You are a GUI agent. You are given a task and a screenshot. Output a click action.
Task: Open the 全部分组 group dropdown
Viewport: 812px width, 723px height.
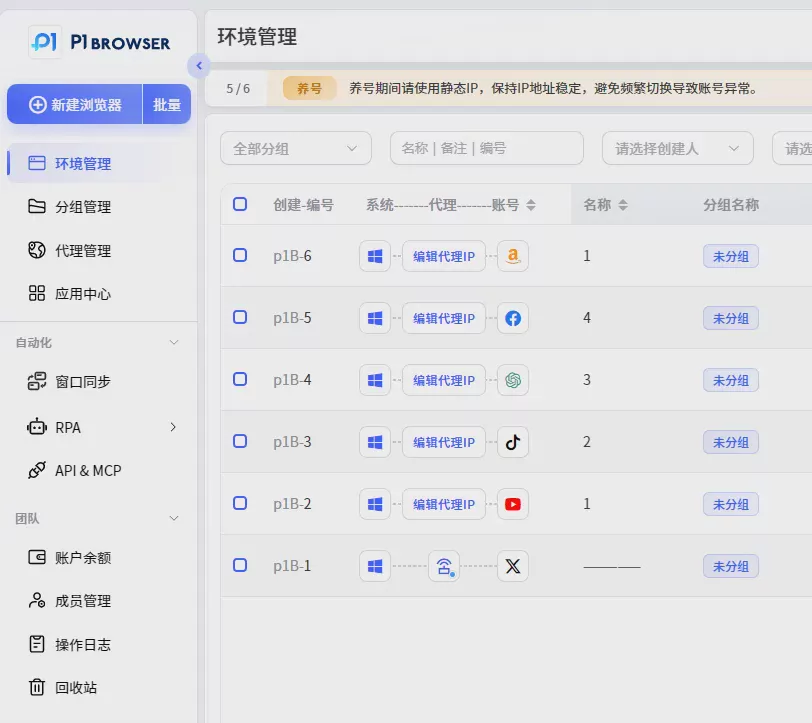[x=296, y=149]
